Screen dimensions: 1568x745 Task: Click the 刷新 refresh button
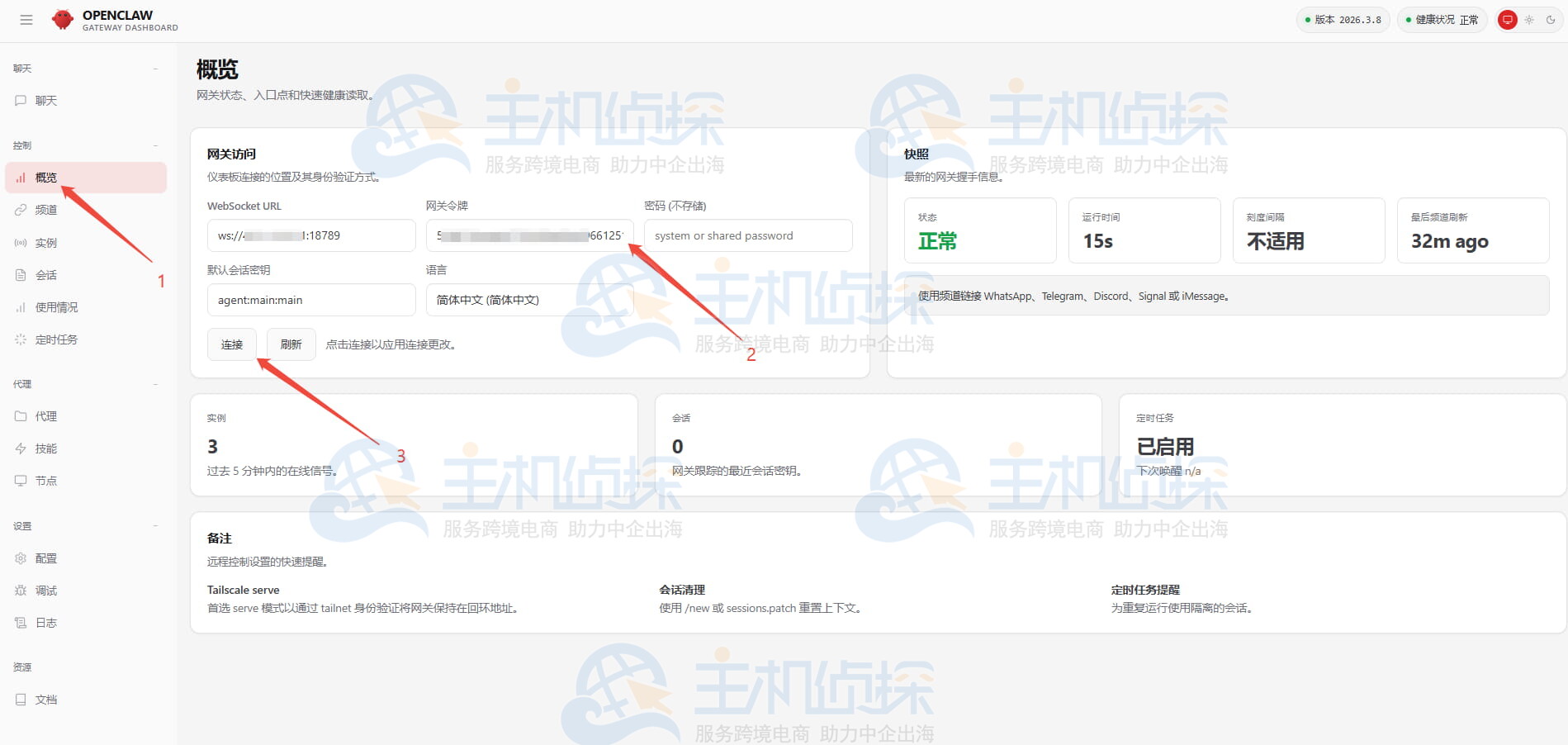(x=291, y=344)
